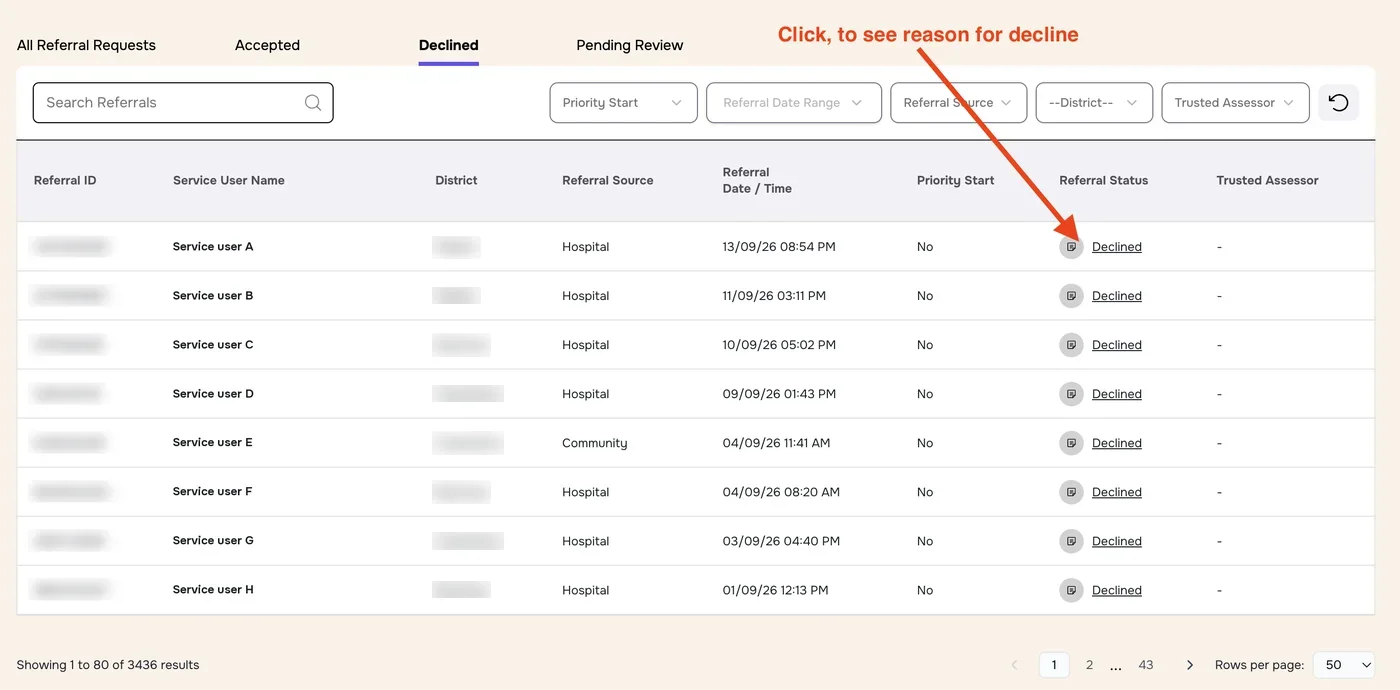Click the Referral Source column header

[607, 180]
